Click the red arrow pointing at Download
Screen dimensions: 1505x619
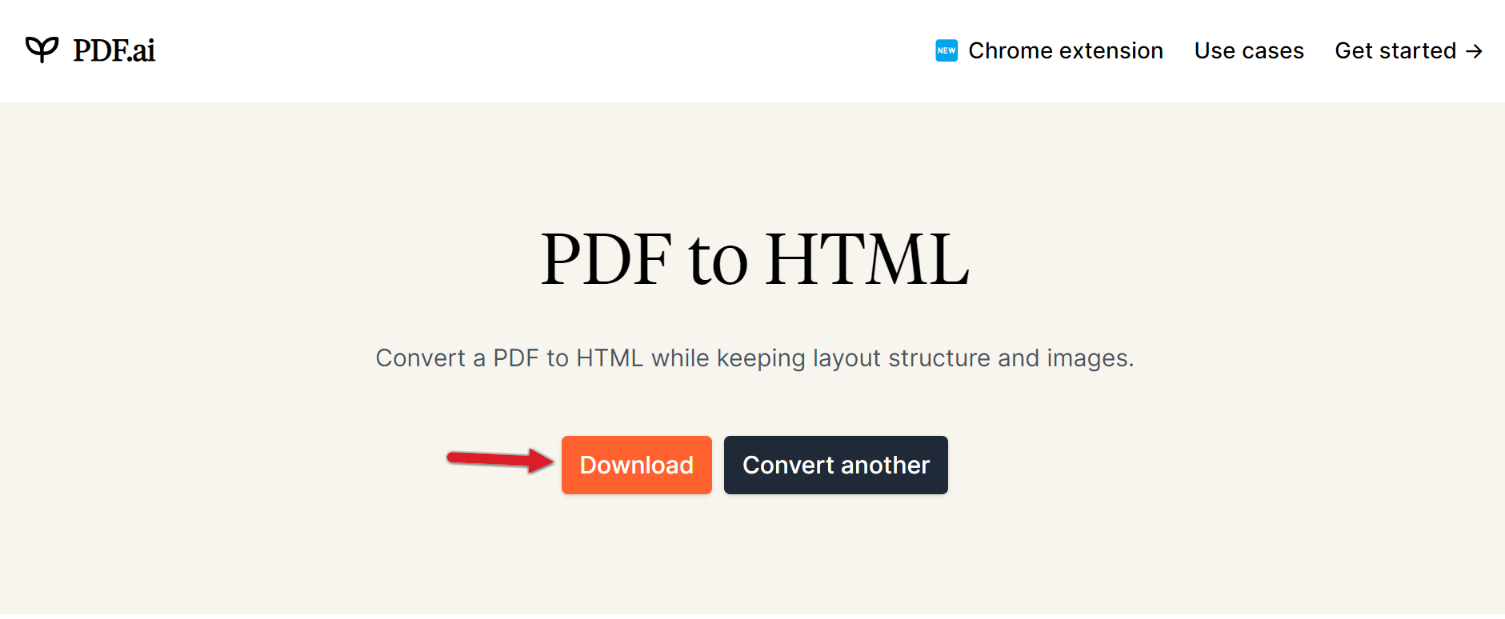click(499, 460)
